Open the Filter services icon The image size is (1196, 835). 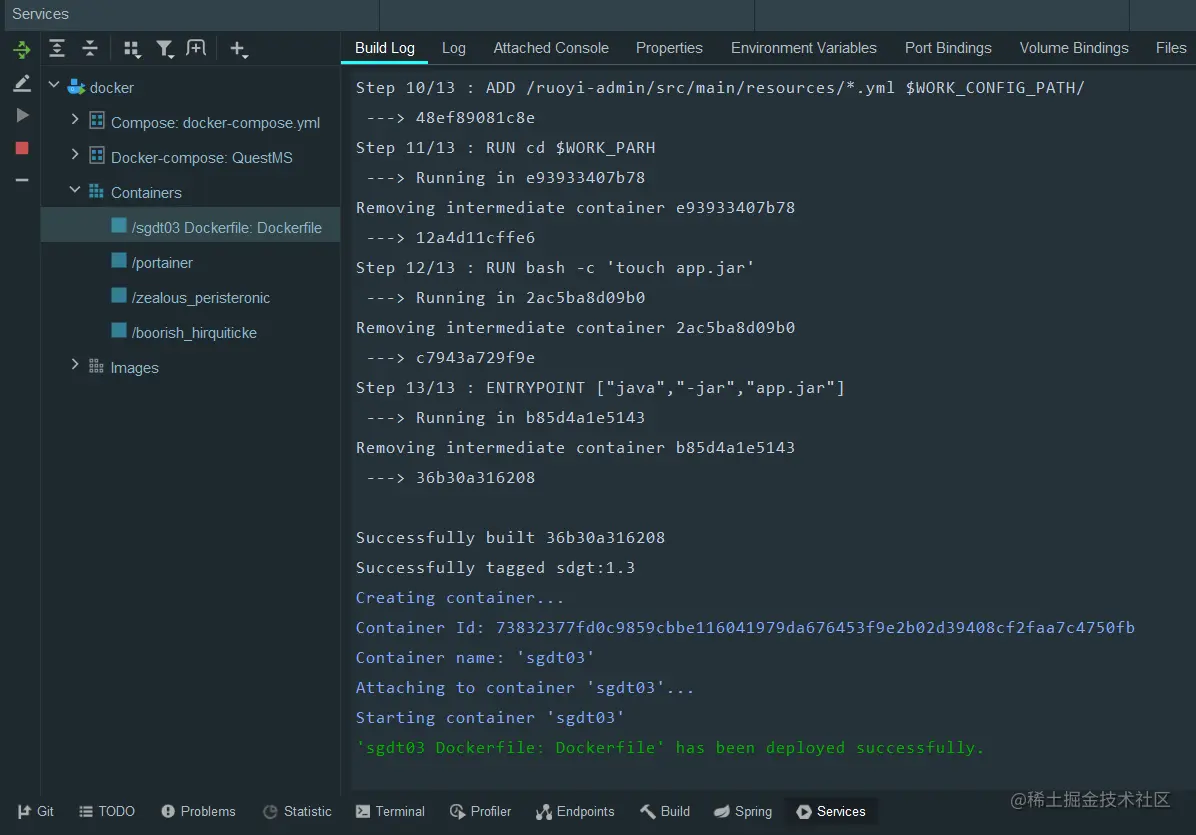[x=165, y=50]
